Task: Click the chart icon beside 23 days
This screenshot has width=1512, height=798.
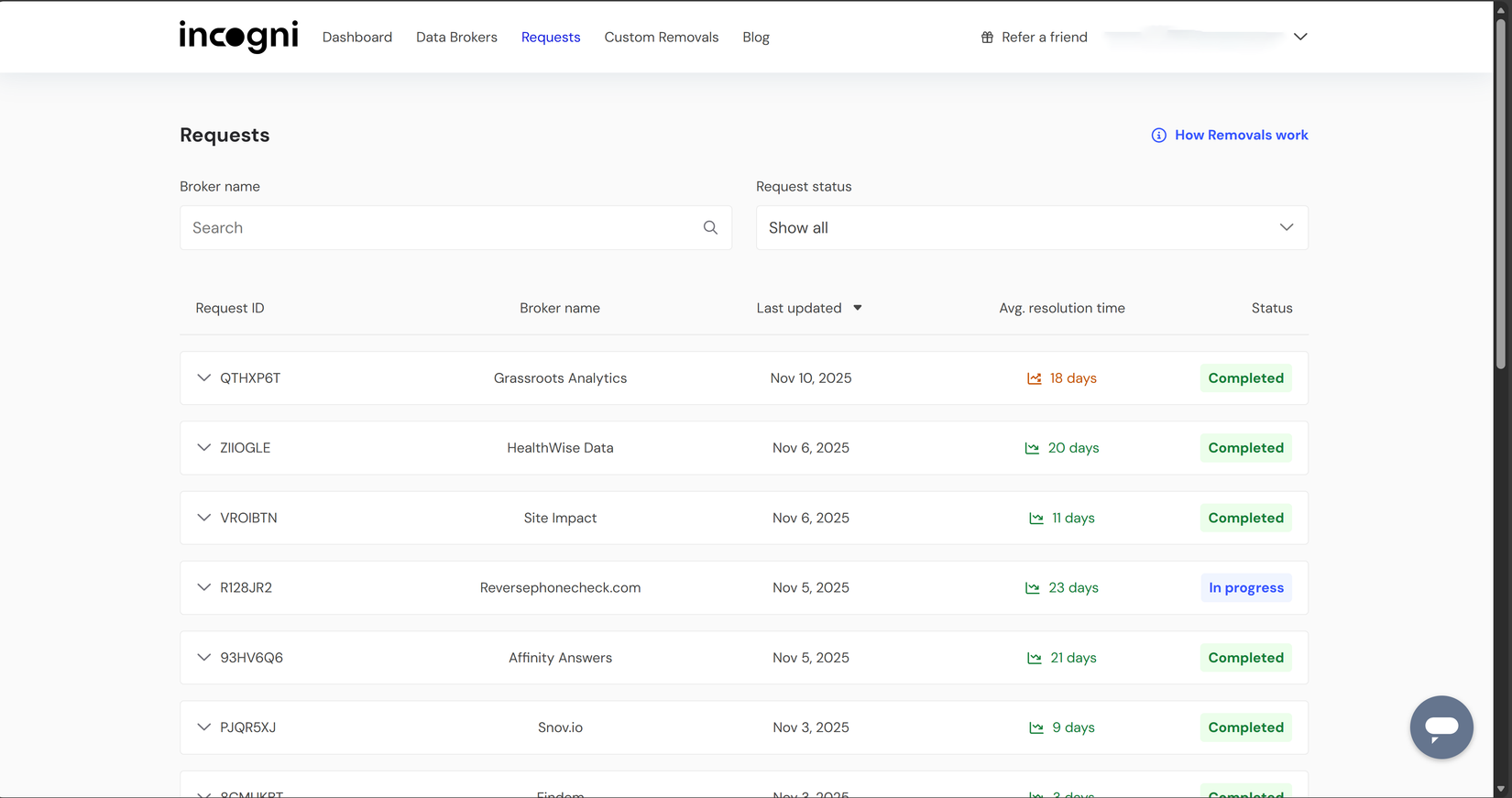Action: click(1032, 588)
